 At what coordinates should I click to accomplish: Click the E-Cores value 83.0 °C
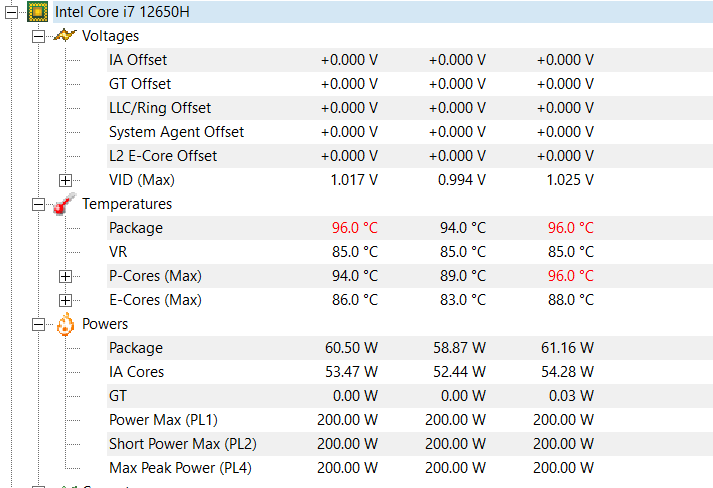click(x=463, y=300)
